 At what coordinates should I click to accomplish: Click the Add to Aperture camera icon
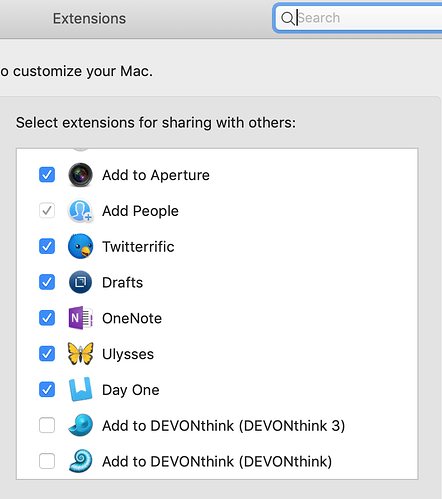80,175
